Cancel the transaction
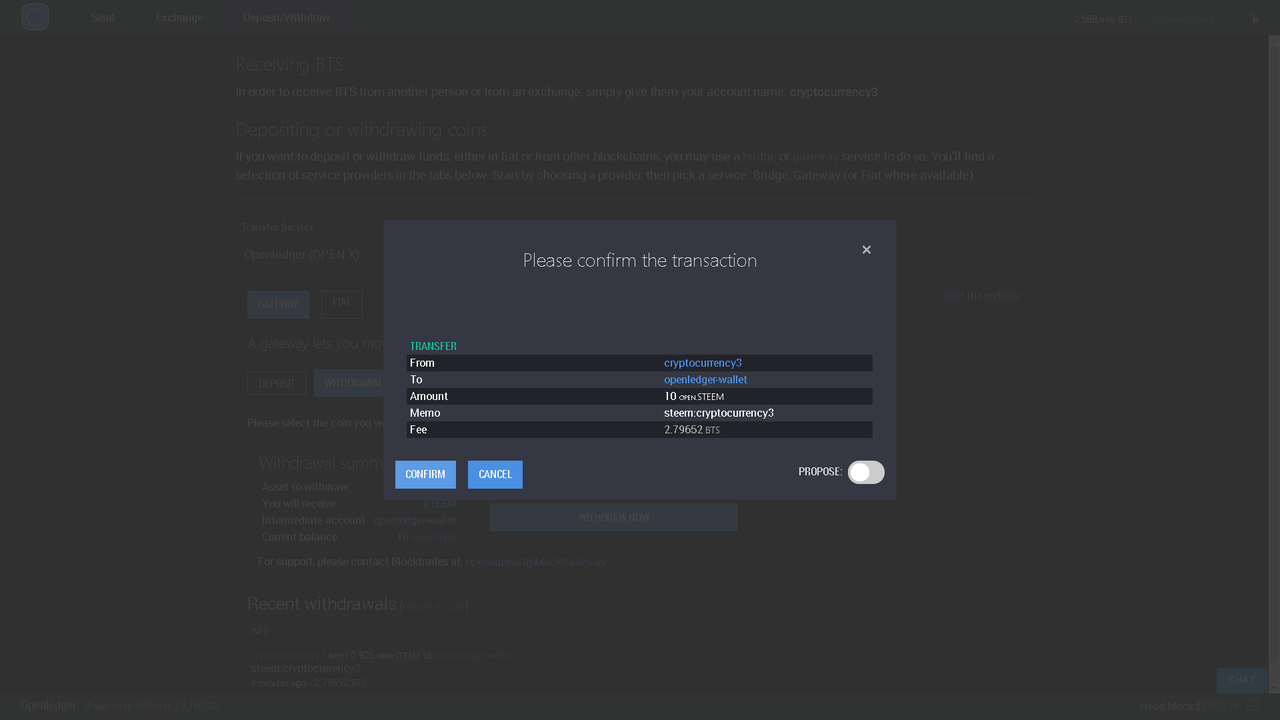 click(x=495, y=474)
